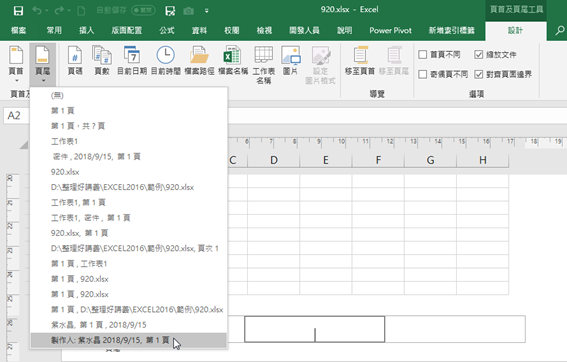Choose footer preset 第 1 頁，共 ? 頁
Screen dimensions: 567x362
tap(129, 126)
